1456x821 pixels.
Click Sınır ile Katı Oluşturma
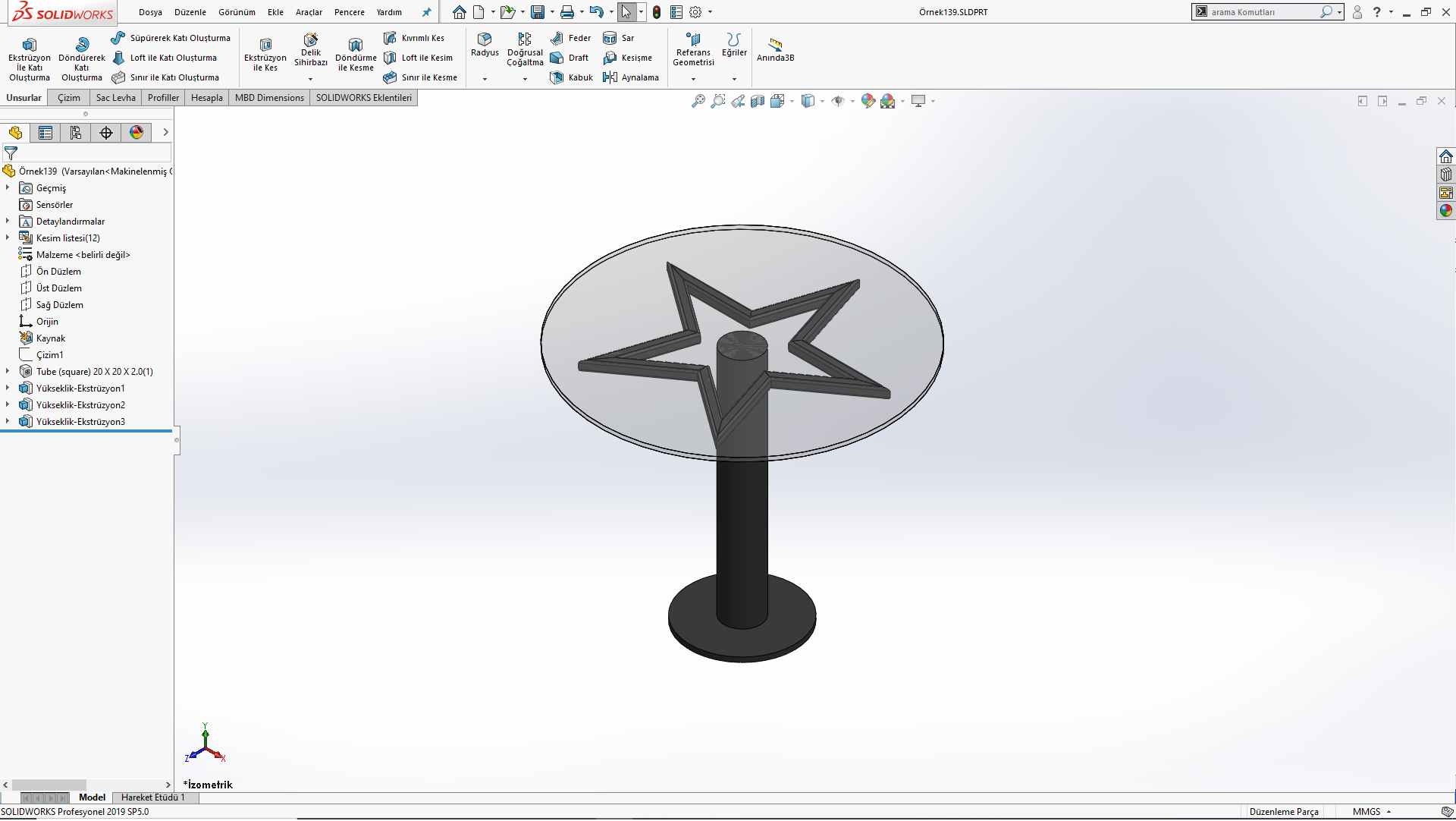[165, 77]
